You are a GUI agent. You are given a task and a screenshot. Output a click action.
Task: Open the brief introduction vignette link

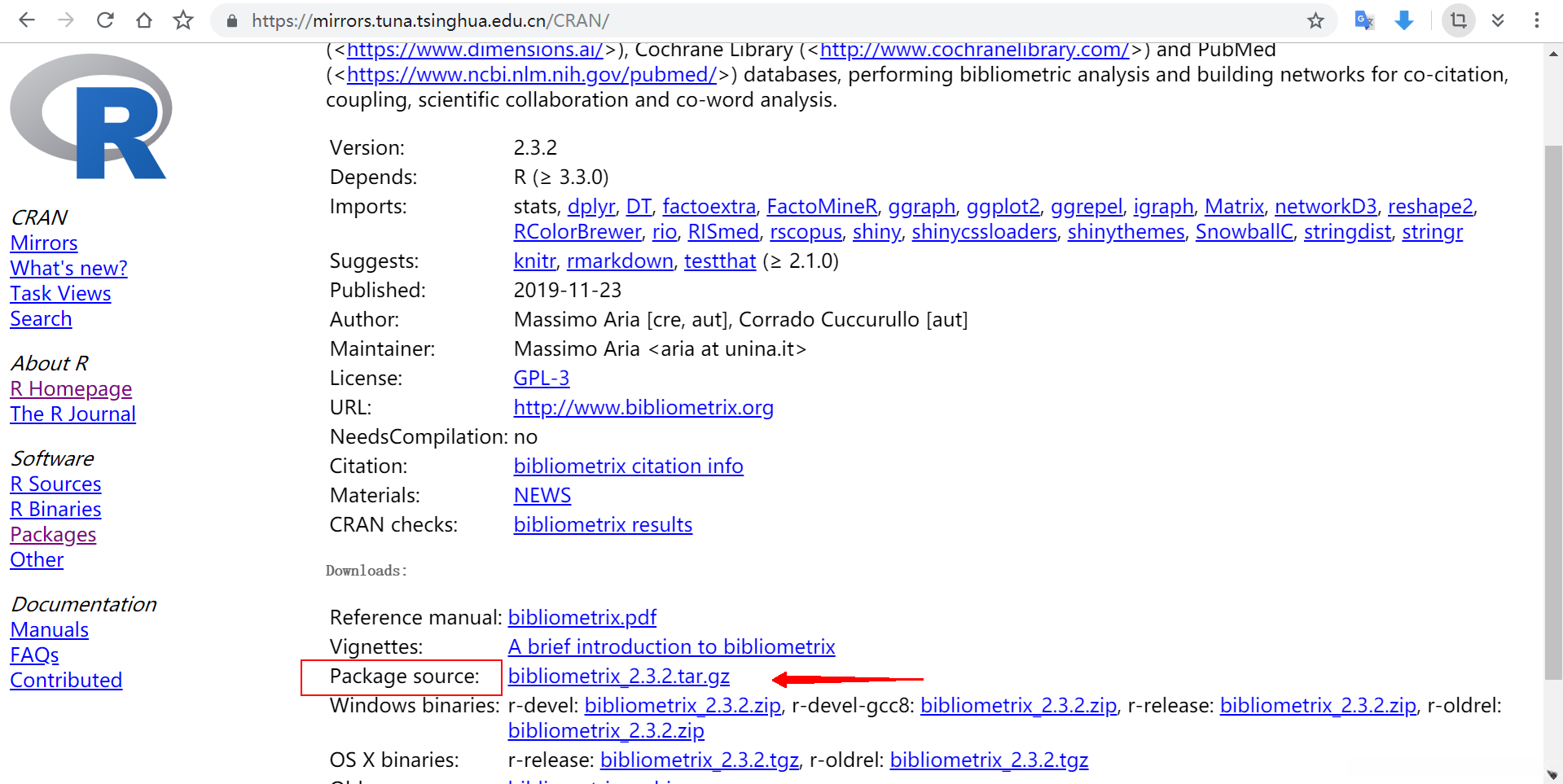671,647
